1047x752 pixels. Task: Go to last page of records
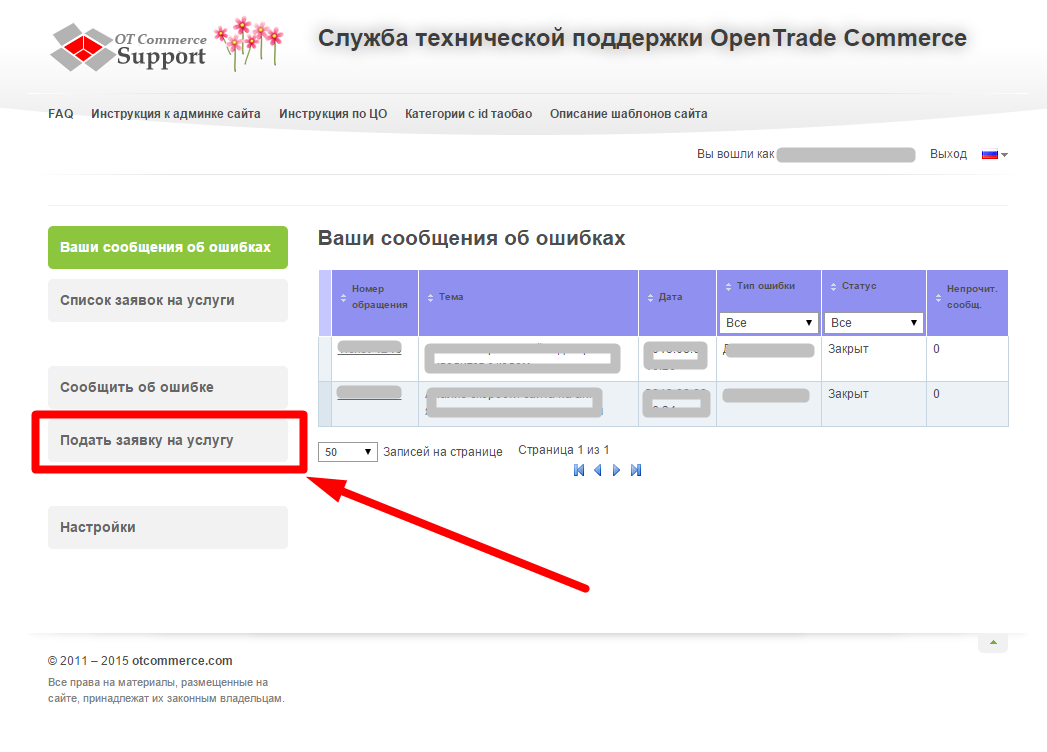click(636, 470)
